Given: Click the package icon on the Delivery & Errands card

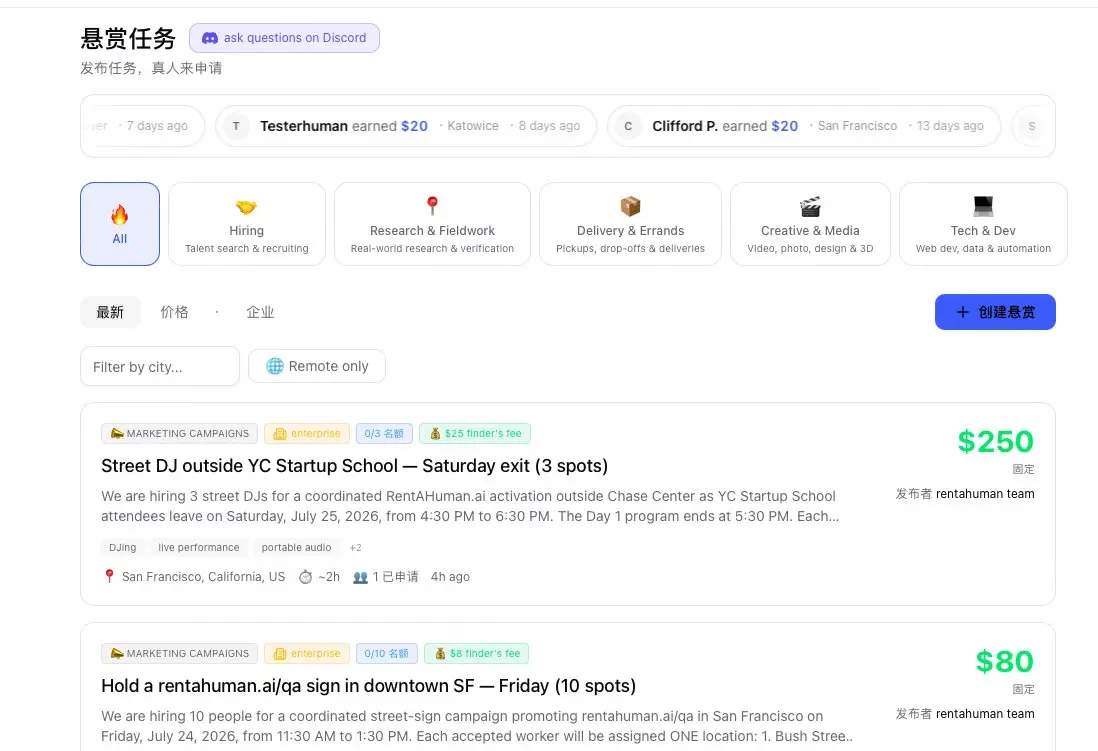Looking at the screenshot, I should point(630,206).
